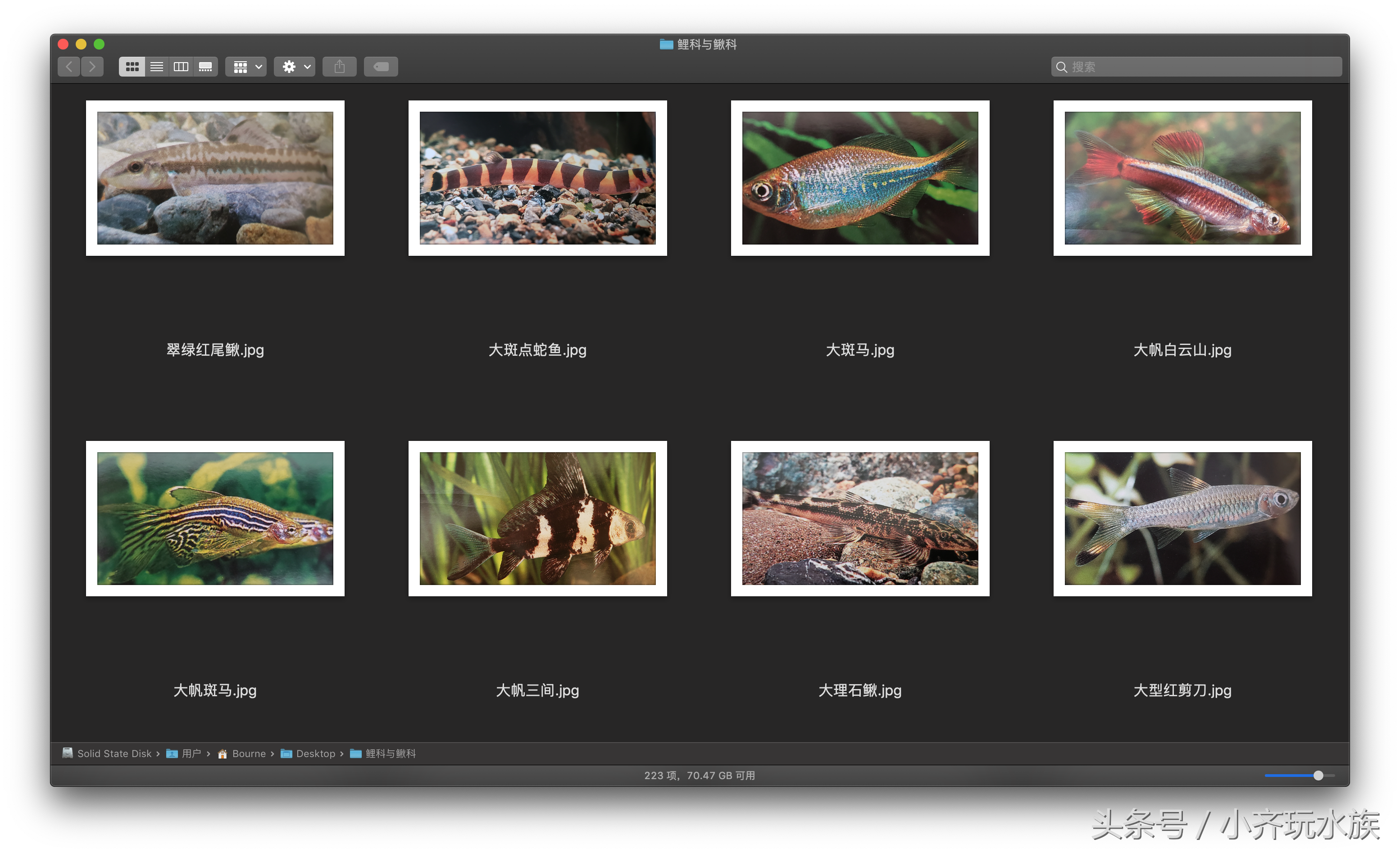Click 鲤科与鳅科 in the path bar

coord(383,753)
